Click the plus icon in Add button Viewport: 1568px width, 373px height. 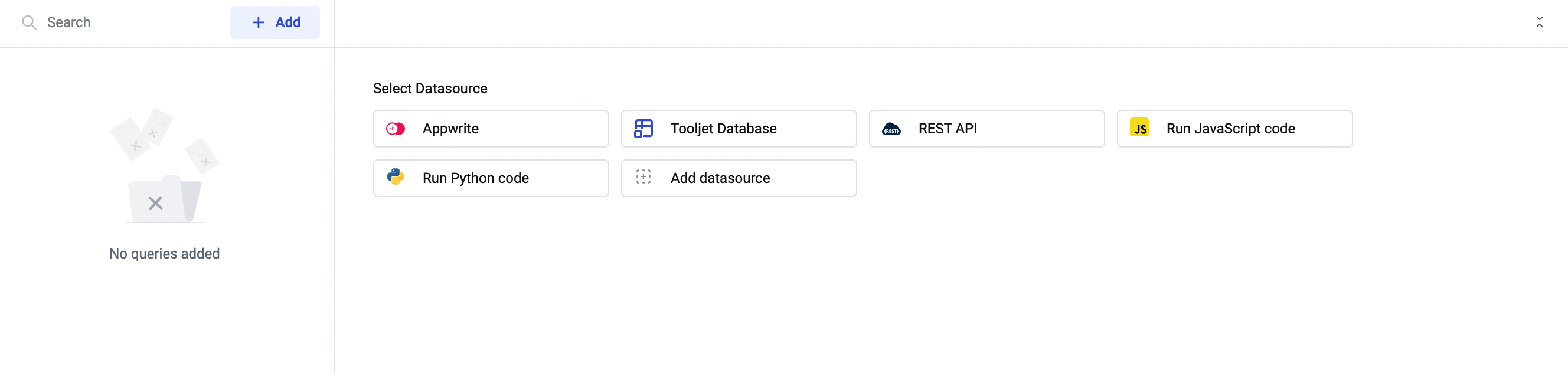258,22
